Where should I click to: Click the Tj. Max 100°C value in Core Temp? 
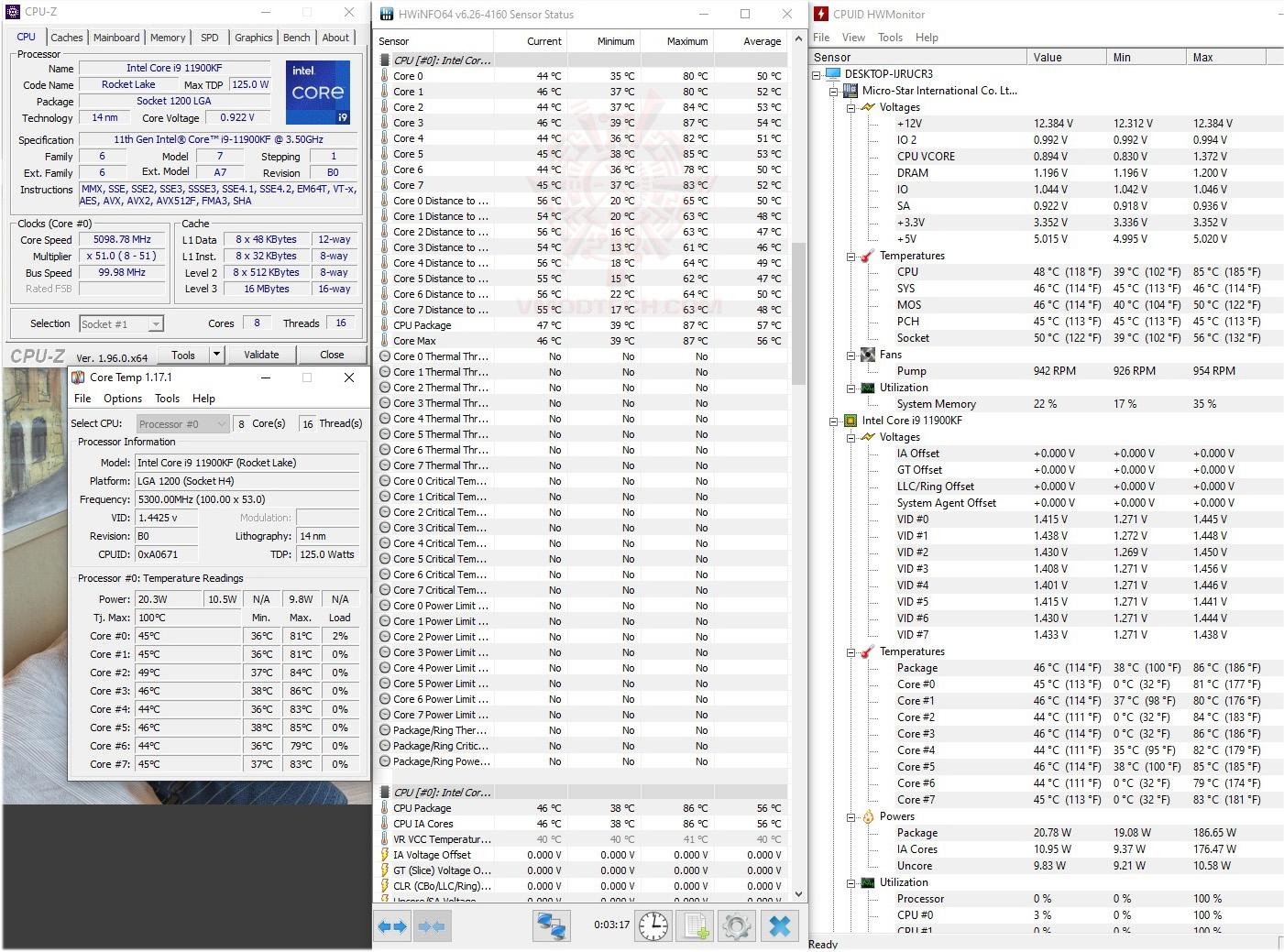(188, 618)
